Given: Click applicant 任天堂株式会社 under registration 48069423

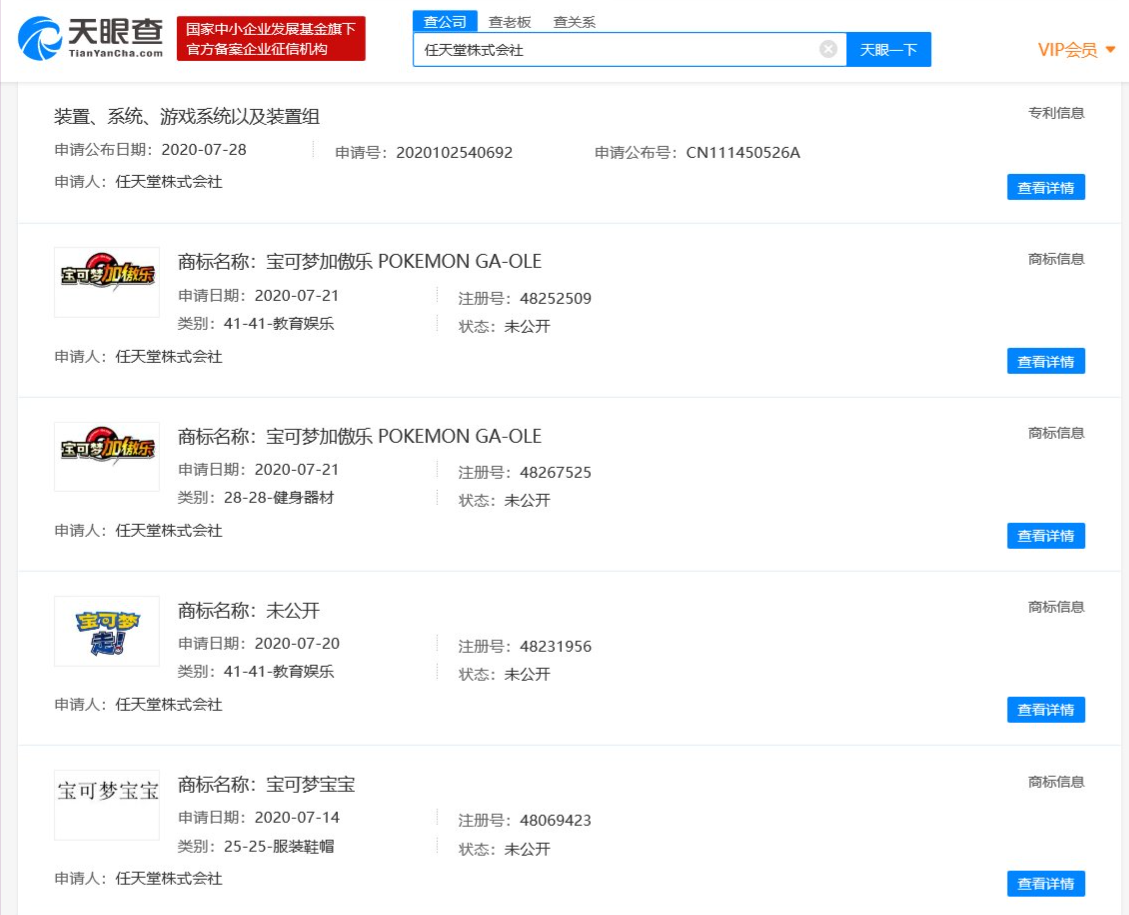Looking at the screenshot, I should pos(168,879).
